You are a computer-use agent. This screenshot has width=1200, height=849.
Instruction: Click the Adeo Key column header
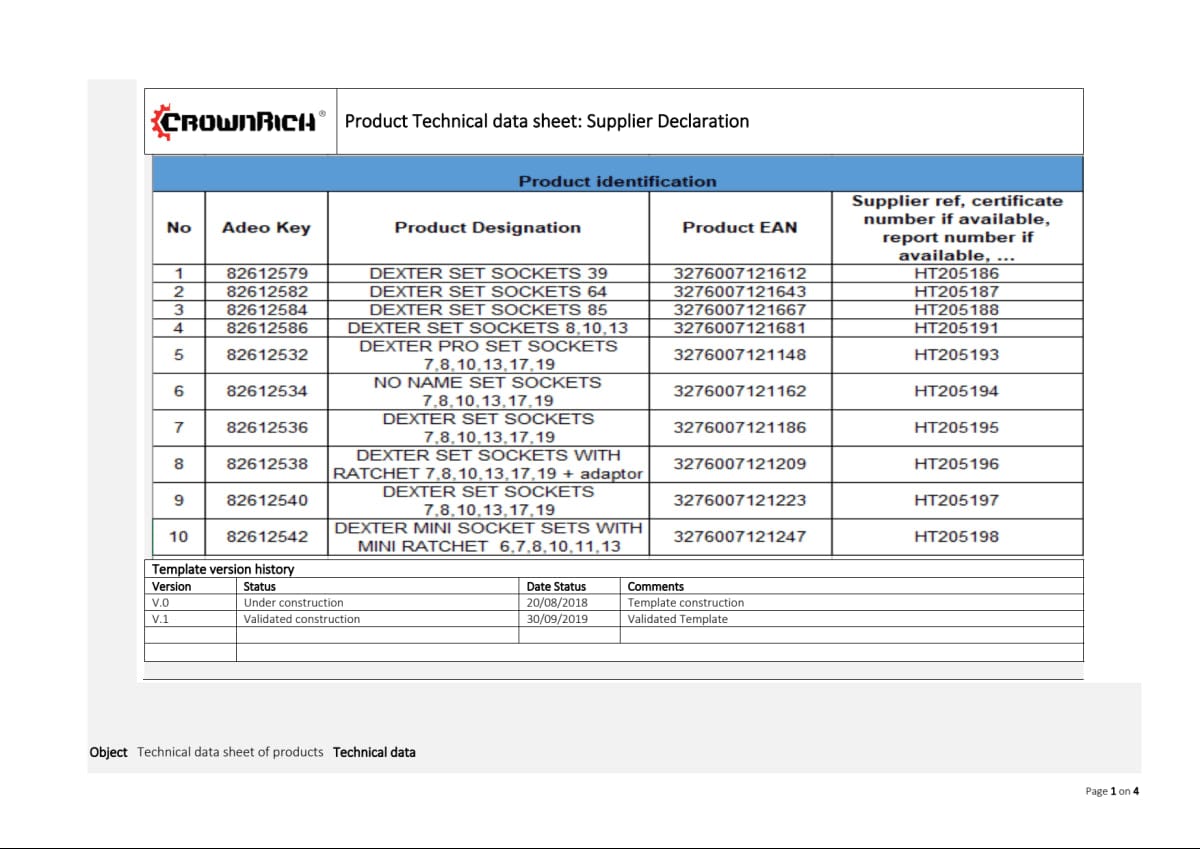[x=266, y=228]
